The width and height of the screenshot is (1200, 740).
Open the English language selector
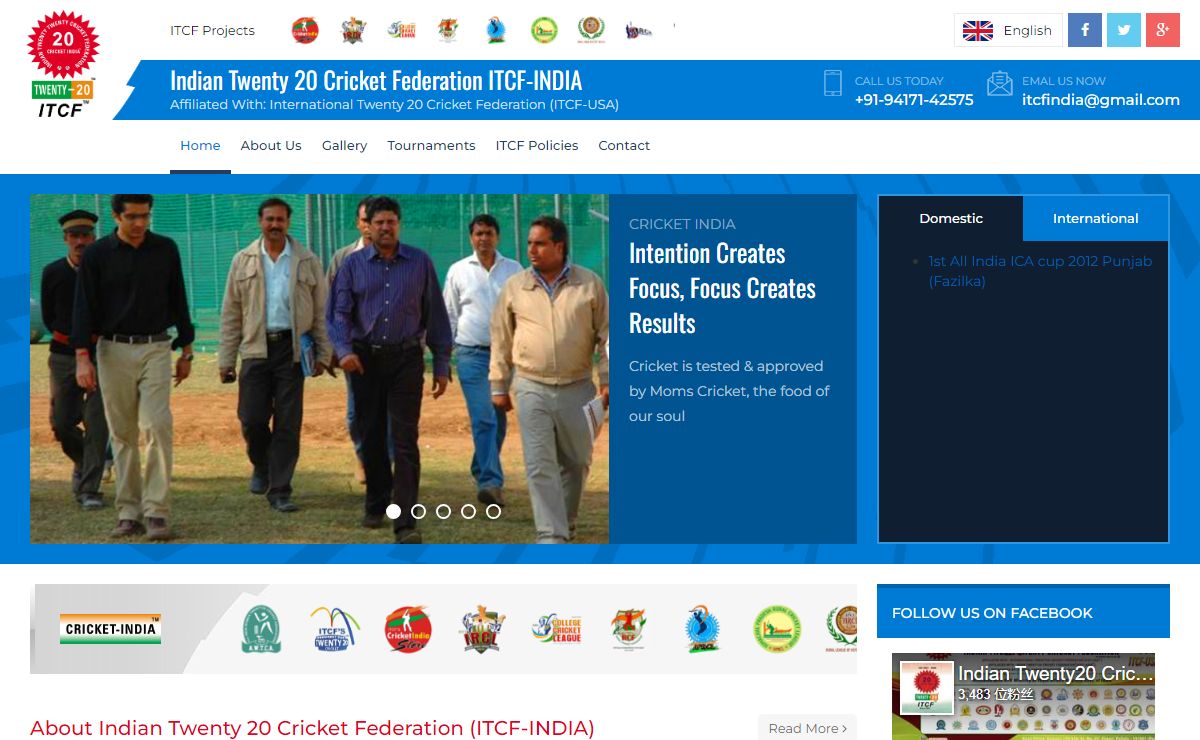pyautogui.click(x=1008, y=30)
